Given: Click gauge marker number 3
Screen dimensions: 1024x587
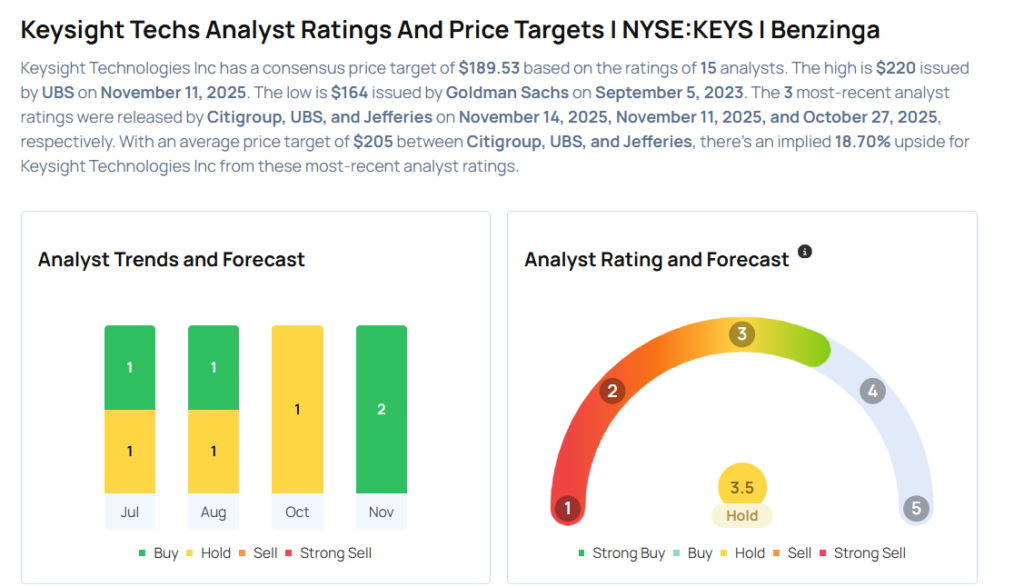Looking at the screenshot, I should (x=742, y=334).
